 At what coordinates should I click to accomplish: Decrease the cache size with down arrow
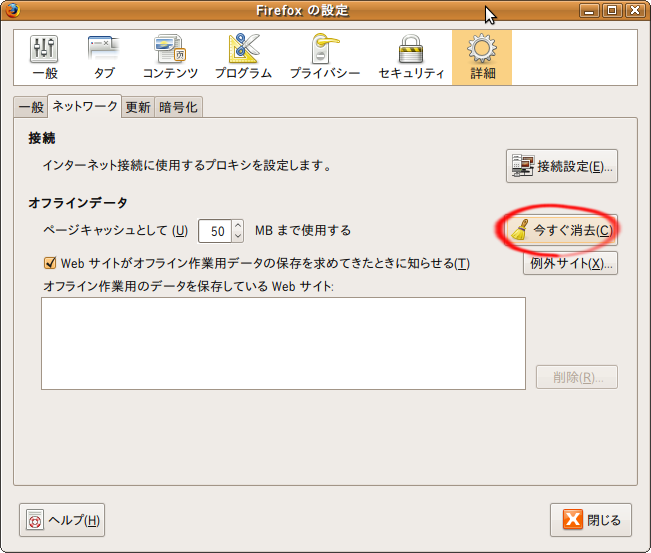click(237, 236)
